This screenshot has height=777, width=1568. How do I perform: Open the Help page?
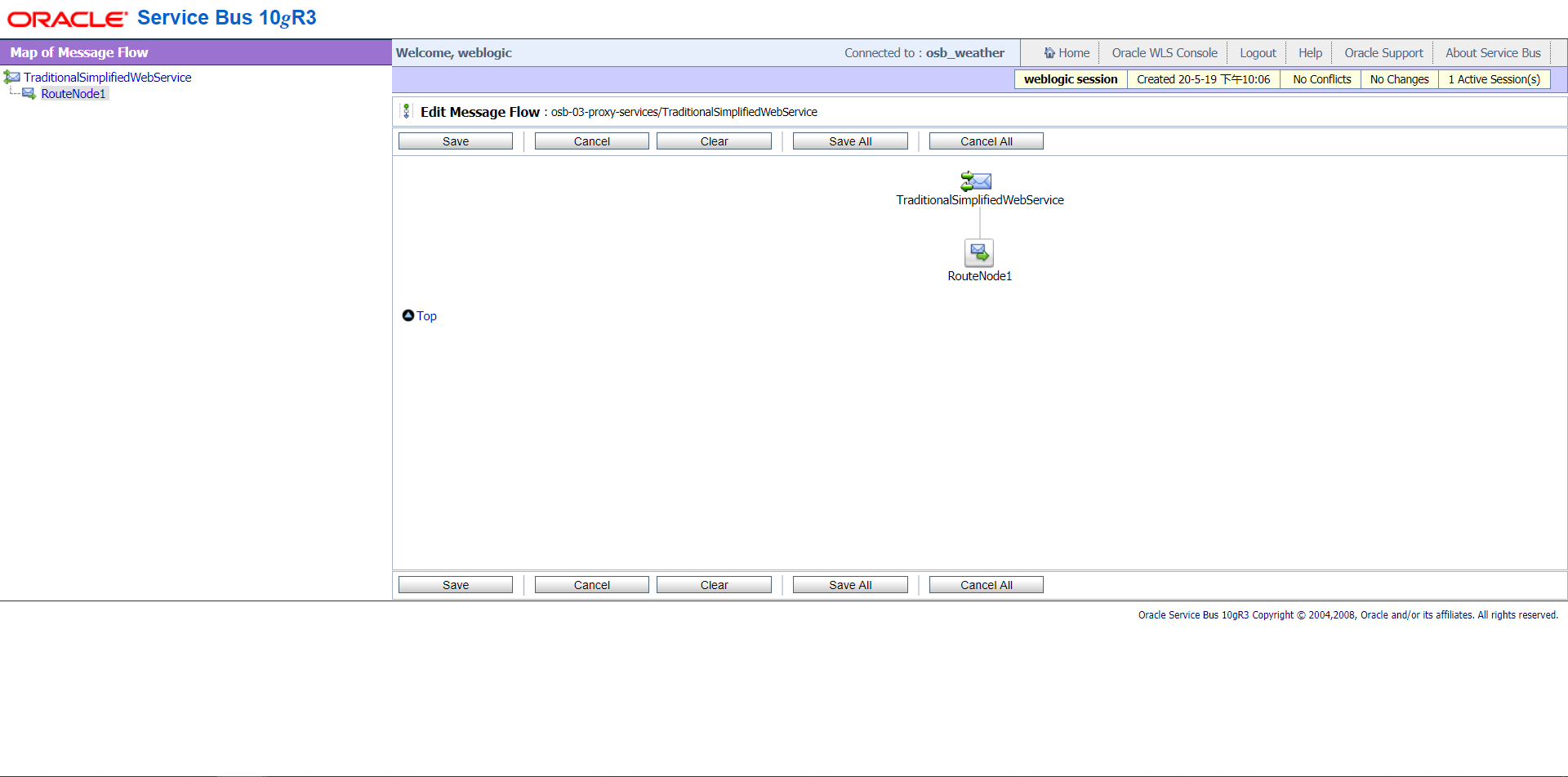[x=1310, y=53]
